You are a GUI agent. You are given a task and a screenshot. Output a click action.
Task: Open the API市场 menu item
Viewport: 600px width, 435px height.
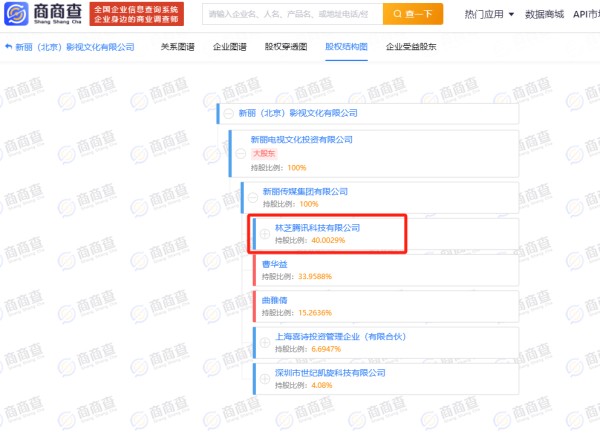click(x=586, y=15)
